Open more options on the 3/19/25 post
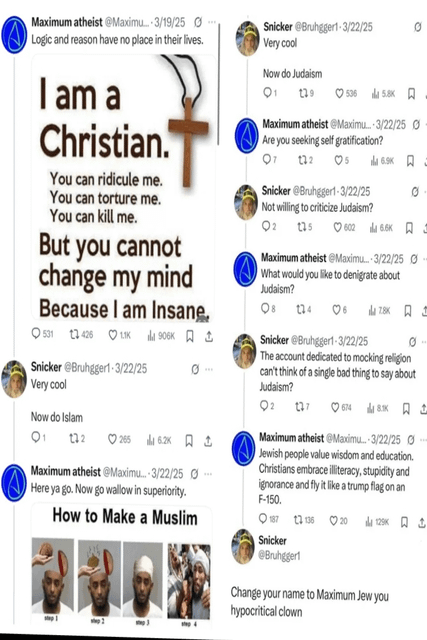The height and width of the screenshot is (640, 427). pyautogui.click(x=212, y=22)
